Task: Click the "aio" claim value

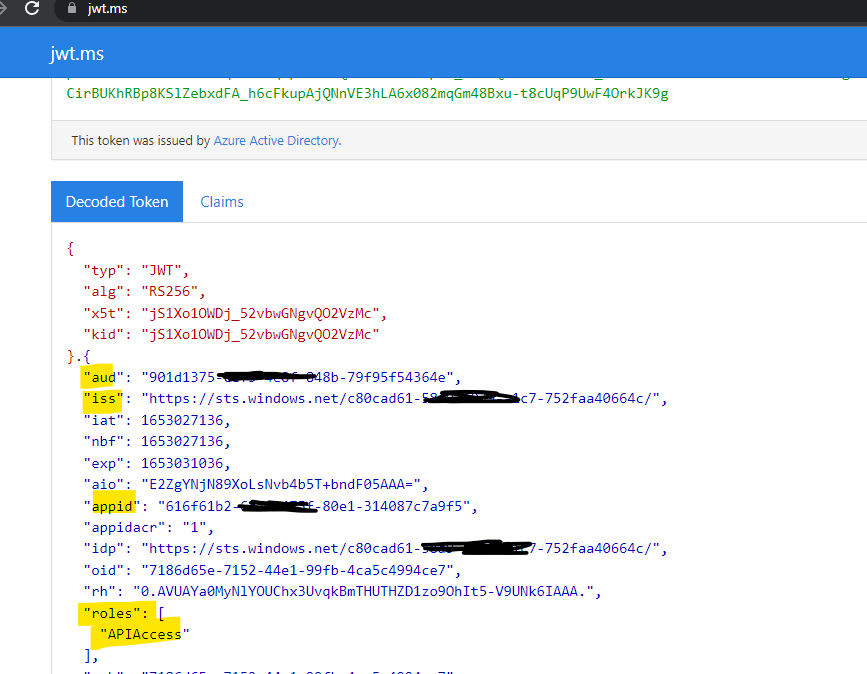Action: 281,484
